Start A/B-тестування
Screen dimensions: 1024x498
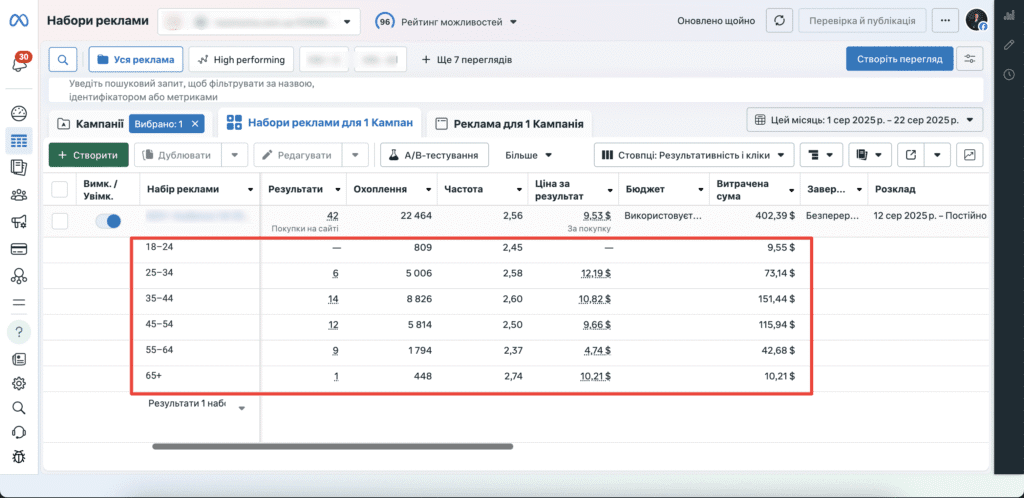point(434,155)
